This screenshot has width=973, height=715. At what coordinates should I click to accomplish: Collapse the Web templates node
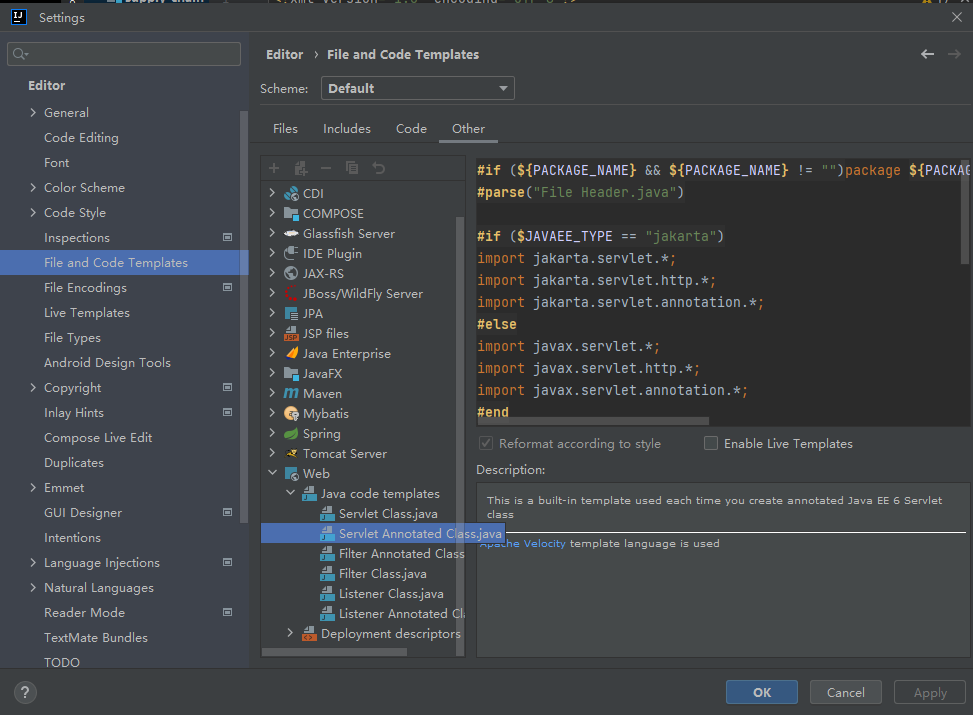coord(272,473)
